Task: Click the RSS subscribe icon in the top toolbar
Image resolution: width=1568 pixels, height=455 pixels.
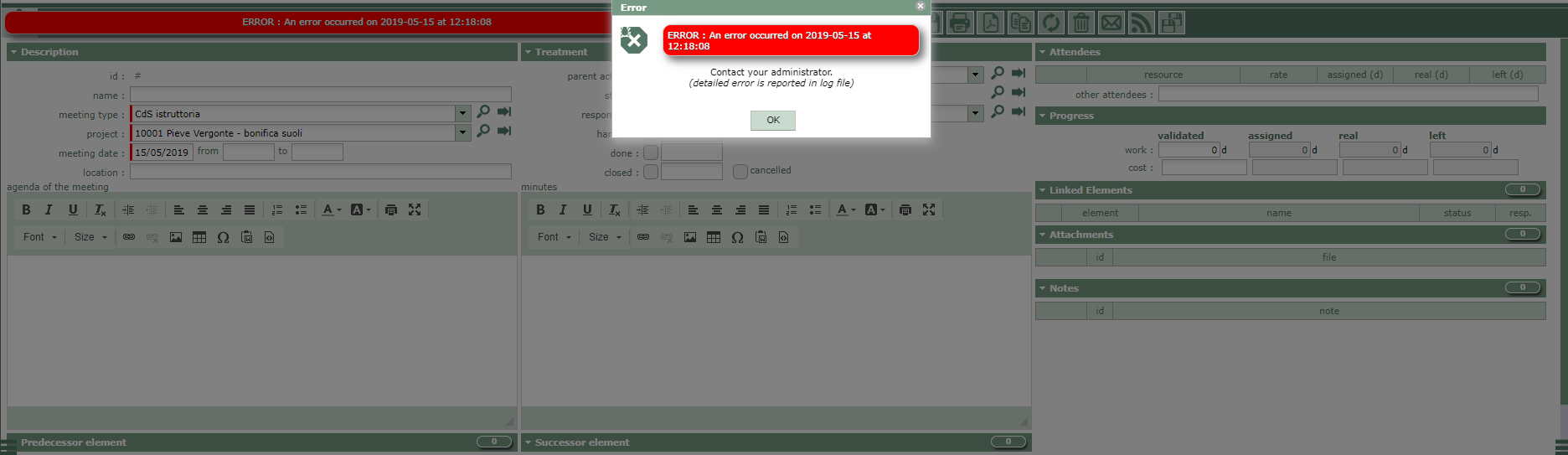Action: pyautogui.click(x=1141, y=23)
